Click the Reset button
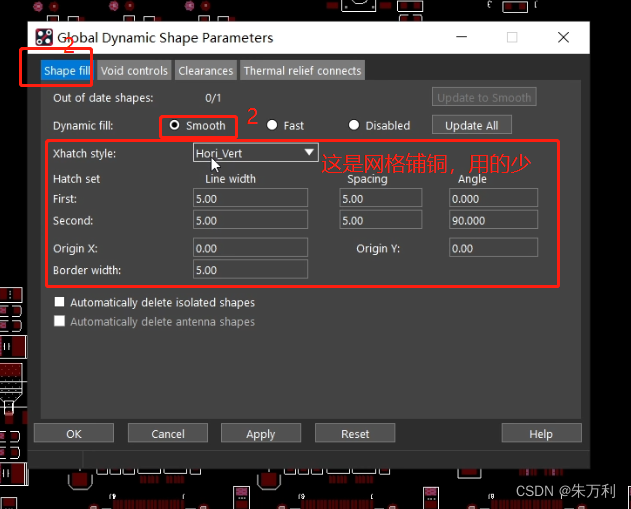 [x=355, y=434]
